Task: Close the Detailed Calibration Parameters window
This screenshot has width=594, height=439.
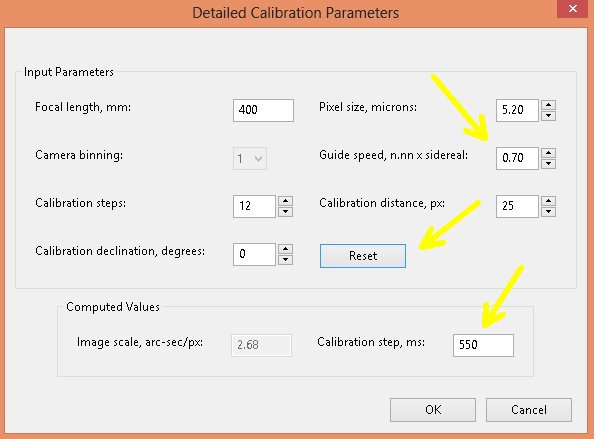Action: pos(573,9)
